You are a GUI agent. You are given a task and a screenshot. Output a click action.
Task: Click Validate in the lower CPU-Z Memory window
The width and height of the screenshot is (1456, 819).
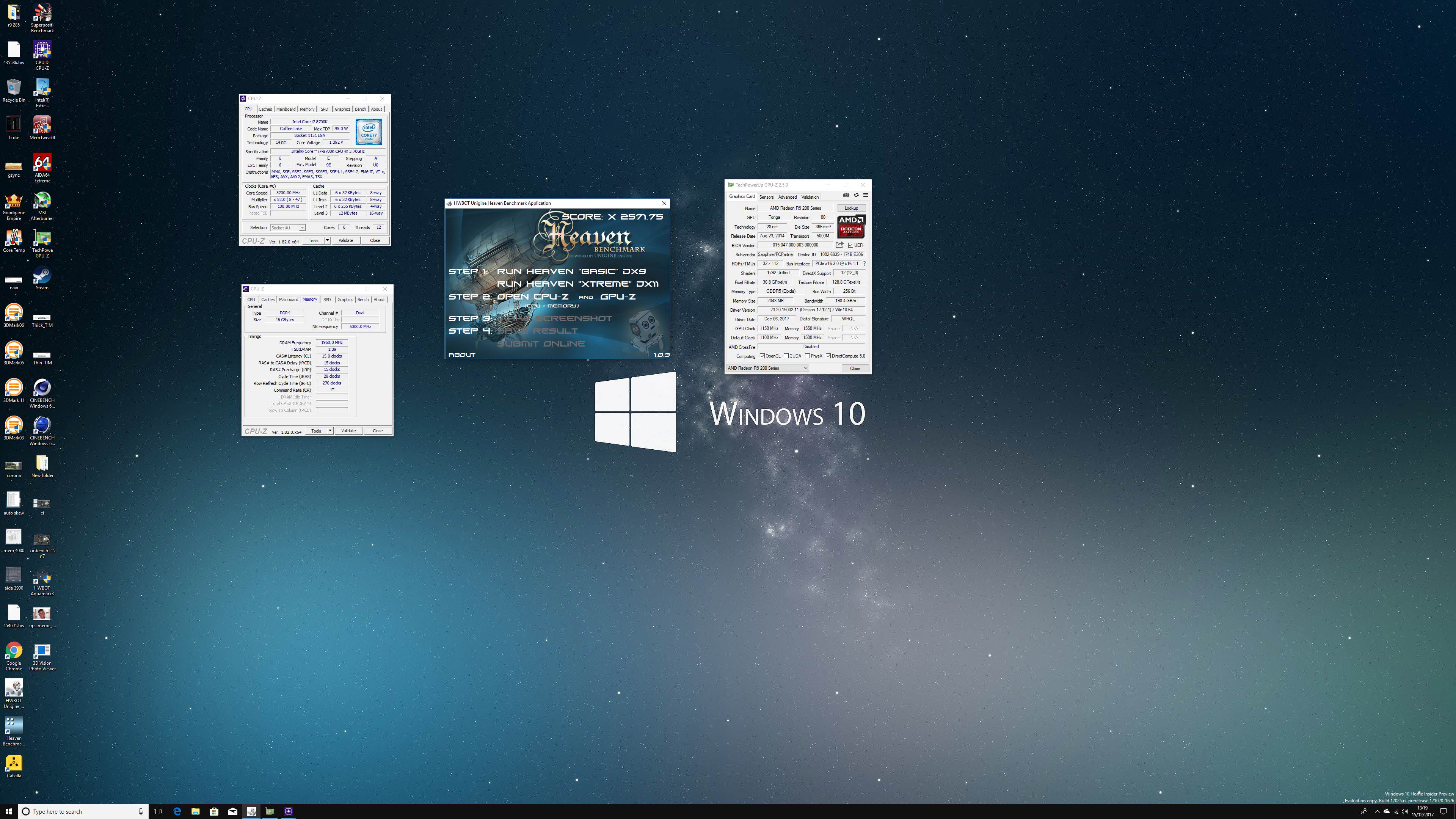349,431
